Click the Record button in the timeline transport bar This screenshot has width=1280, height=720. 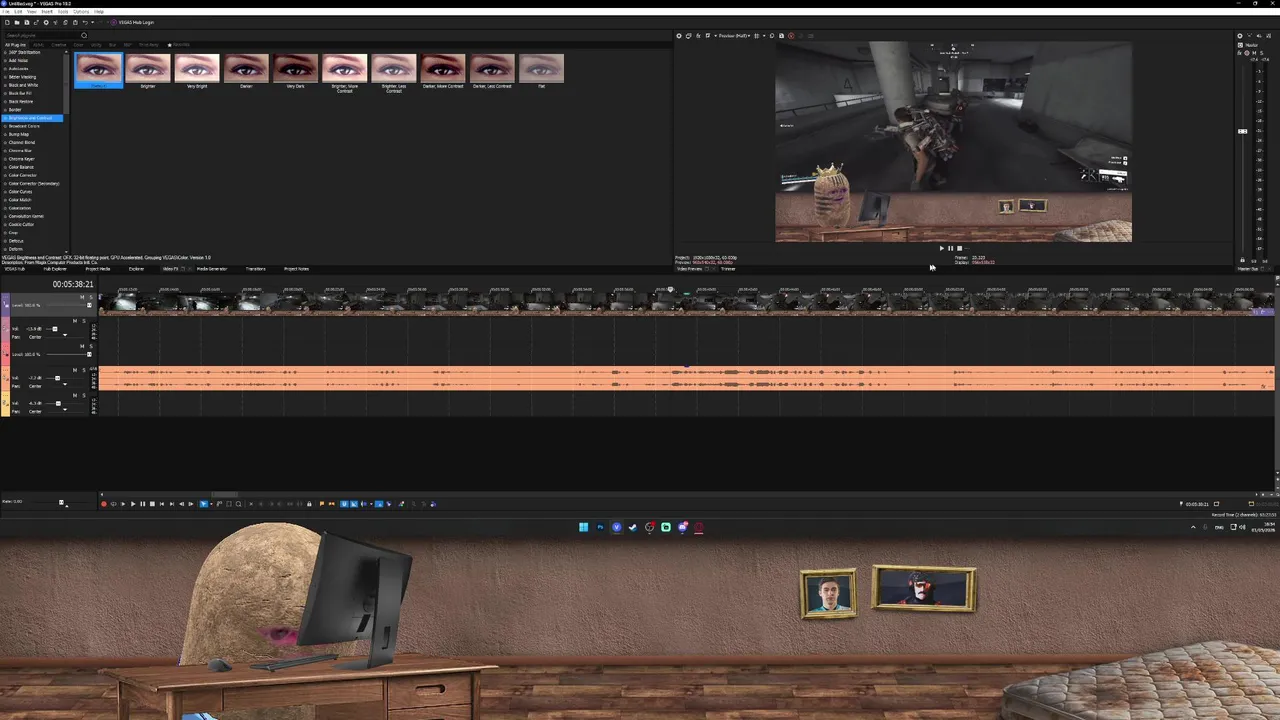pos(104,504)
